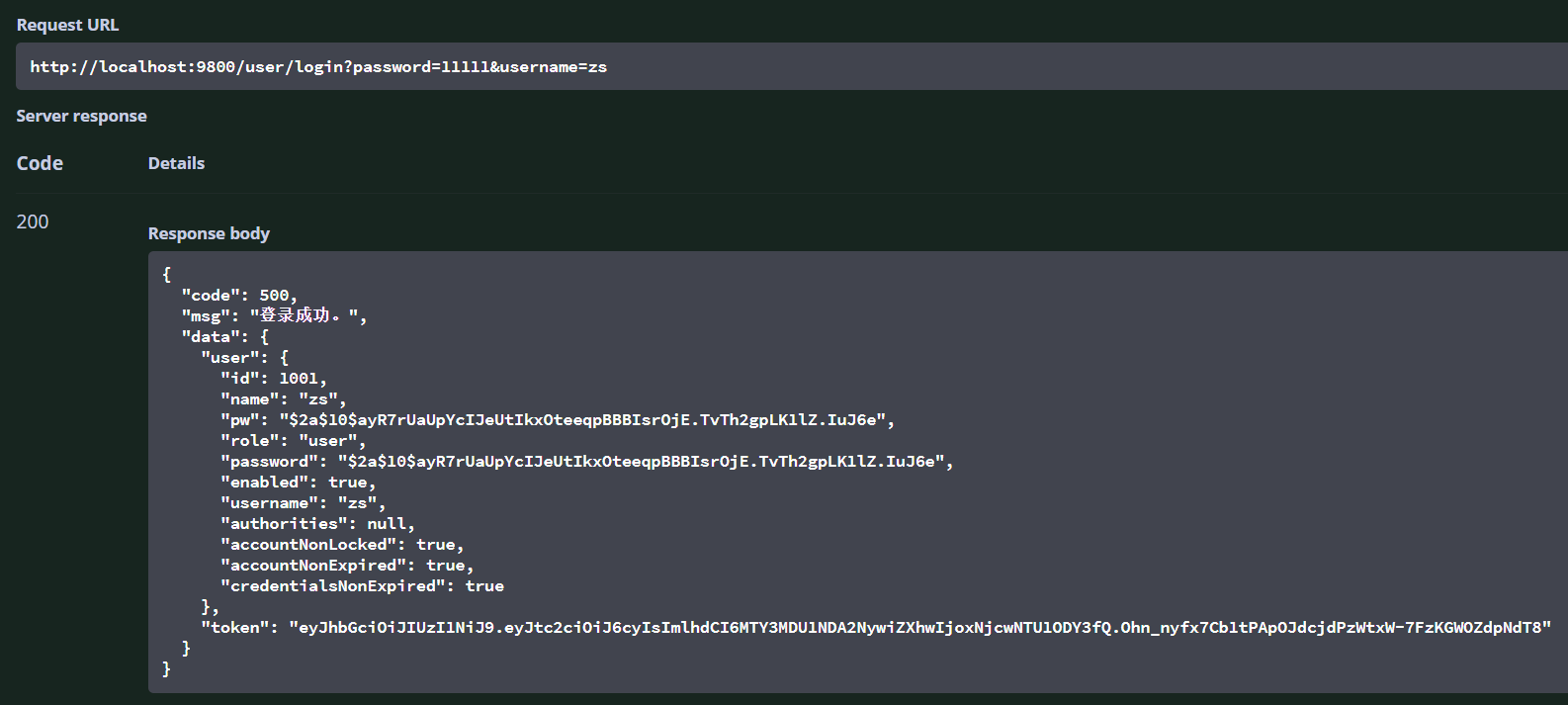Viewport: 1568px width, 705px height.
Task: Click the "id": 1001 line
Action: click(x=273, y=379)
